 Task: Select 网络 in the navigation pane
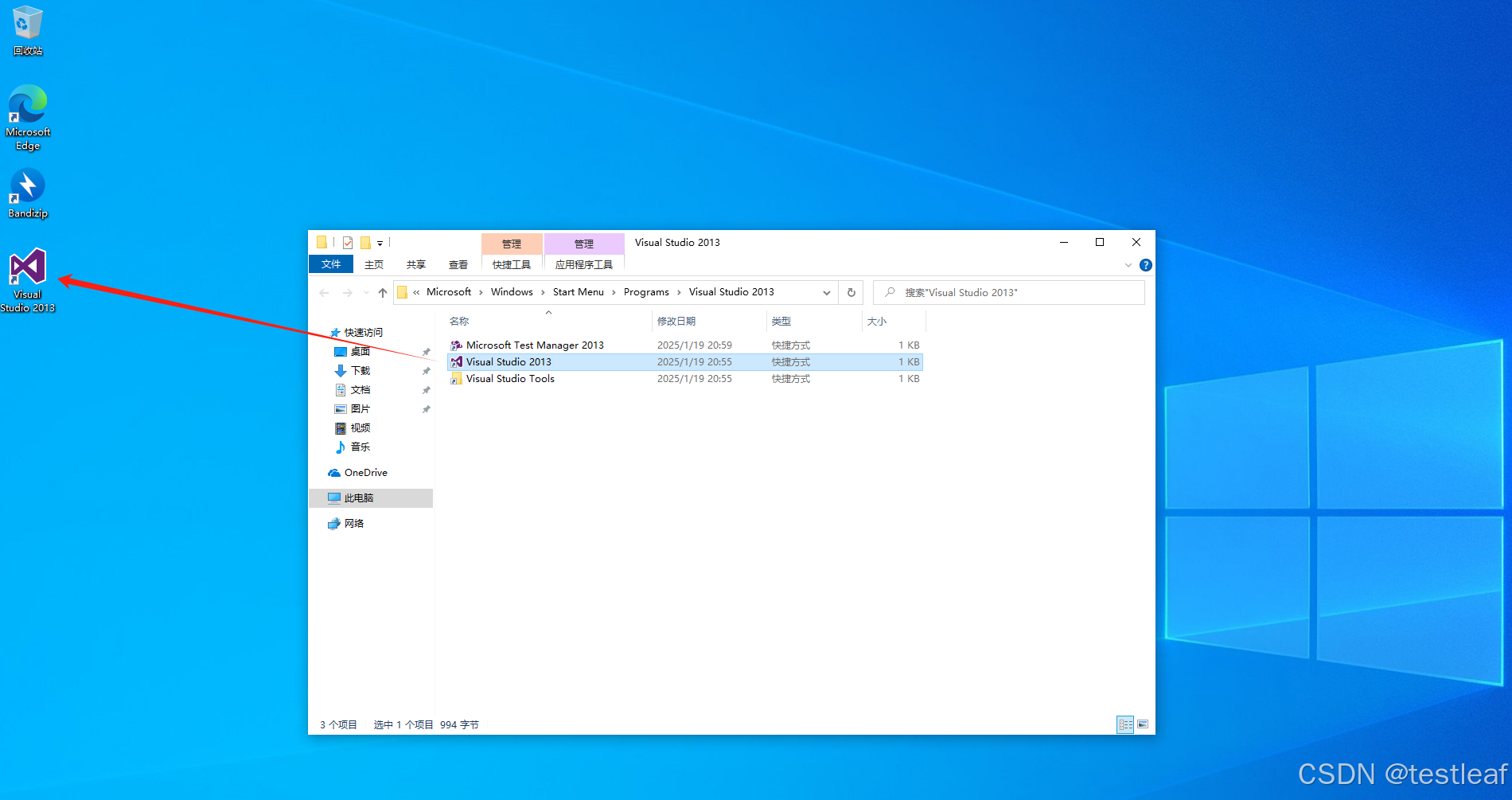coord(354,524)
